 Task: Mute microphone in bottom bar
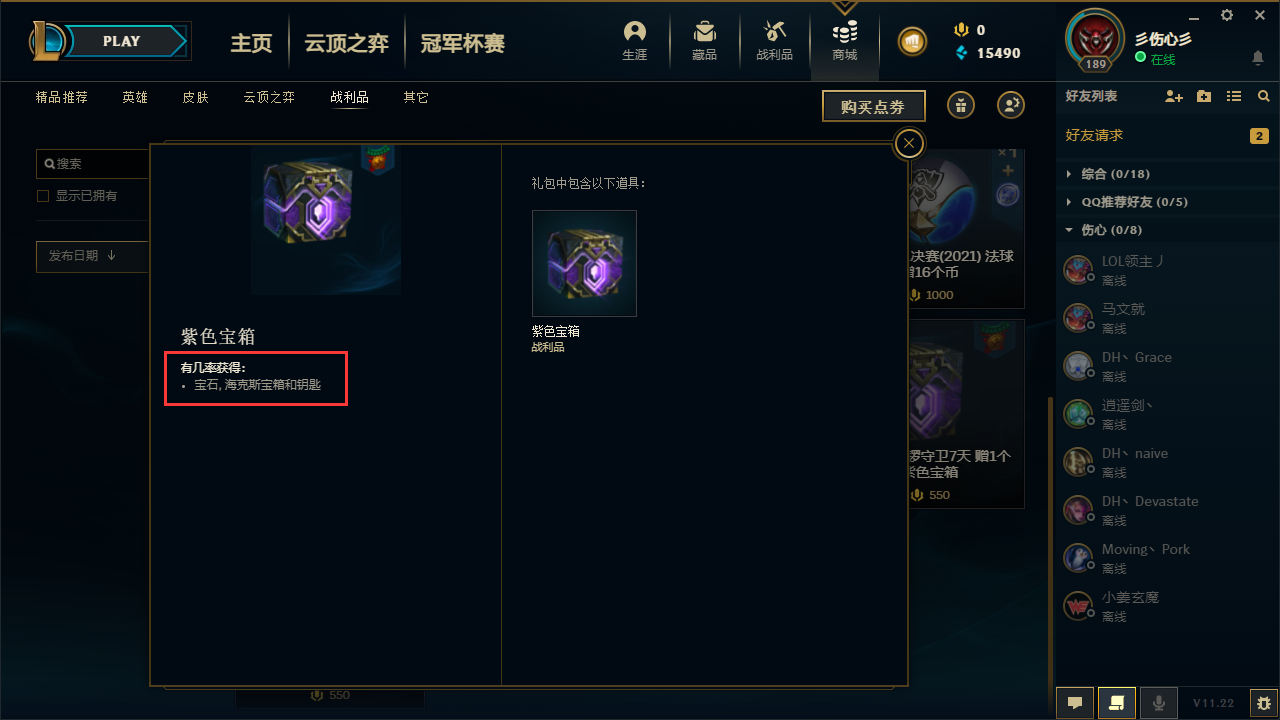(x=1159, y=703)
